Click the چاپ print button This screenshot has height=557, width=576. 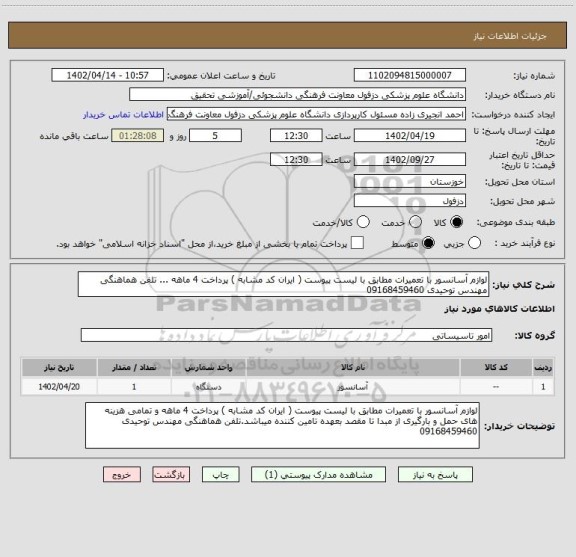coord(220,475)
